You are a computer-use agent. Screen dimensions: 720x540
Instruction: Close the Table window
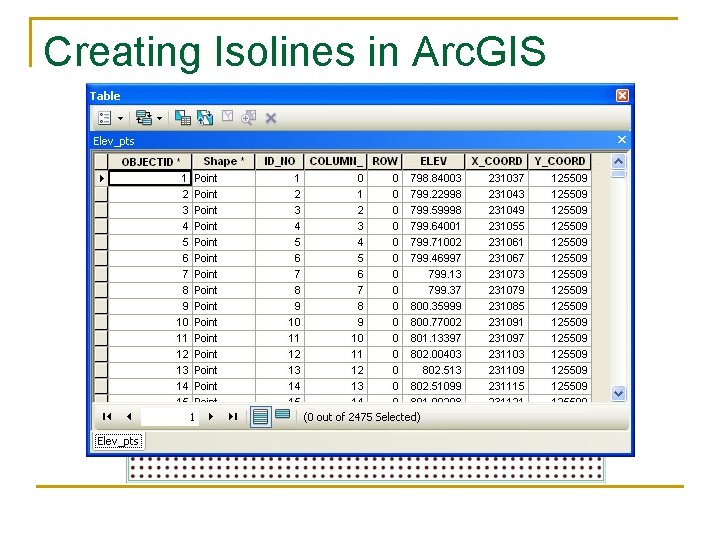pyautogui.click(x=622, y=96)
